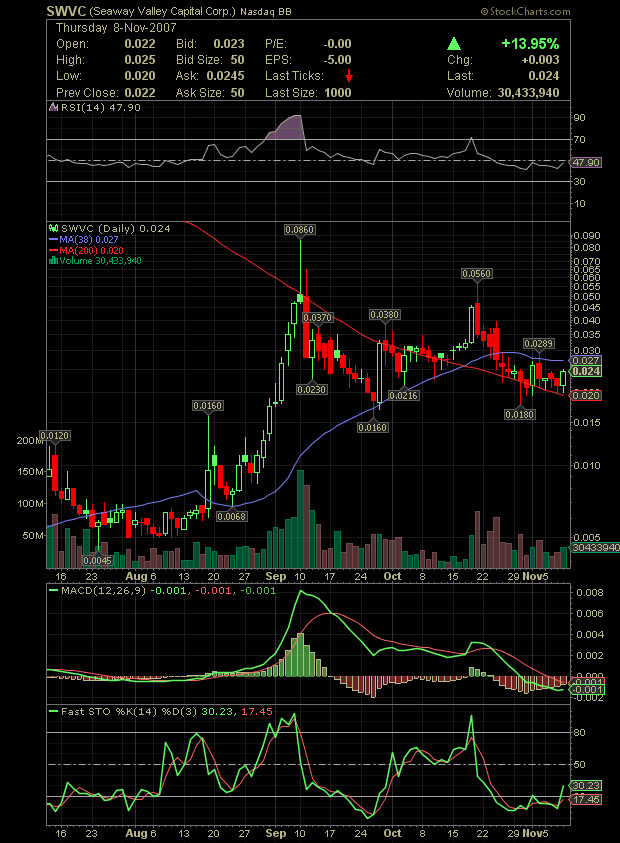Click the MA(200) 0.020 legend text
Viewport: 620px width, 843px height.
pos(91,251)
